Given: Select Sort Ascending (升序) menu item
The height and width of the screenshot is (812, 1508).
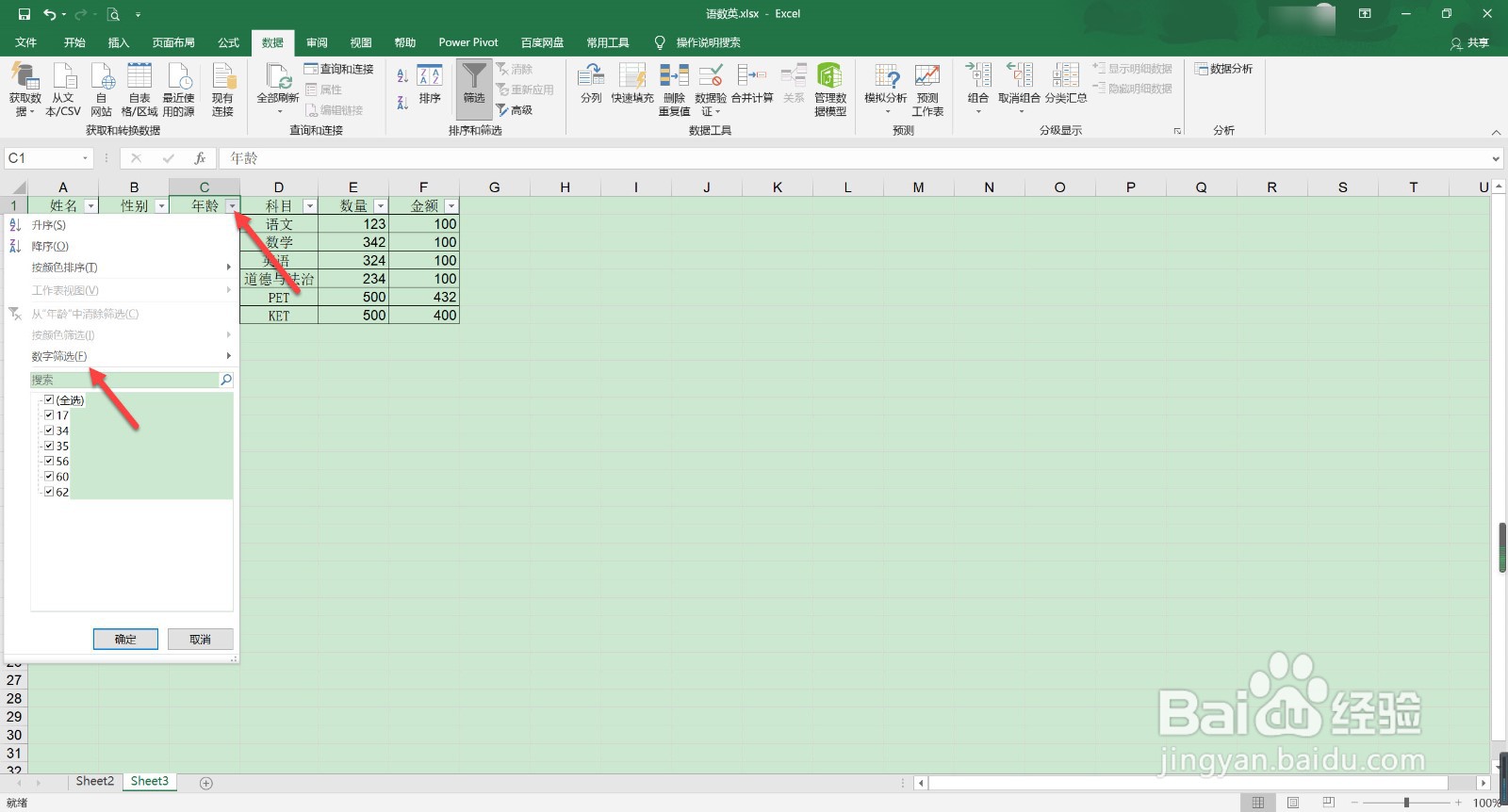Looking at the screenshot, I should click(122, 225).
